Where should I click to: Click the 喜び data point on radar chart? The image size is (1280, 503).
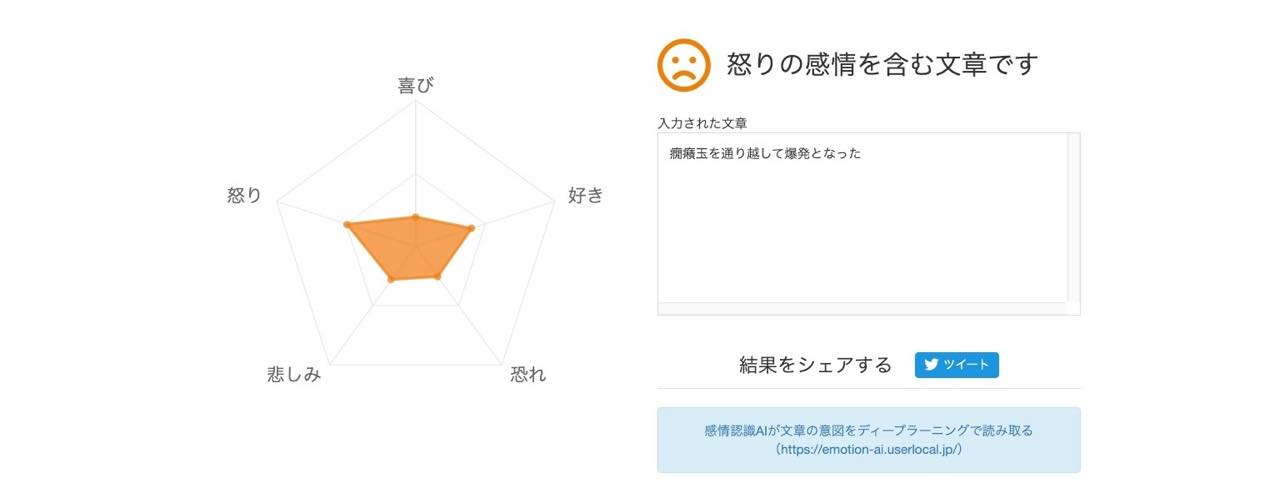coord(415,217)
